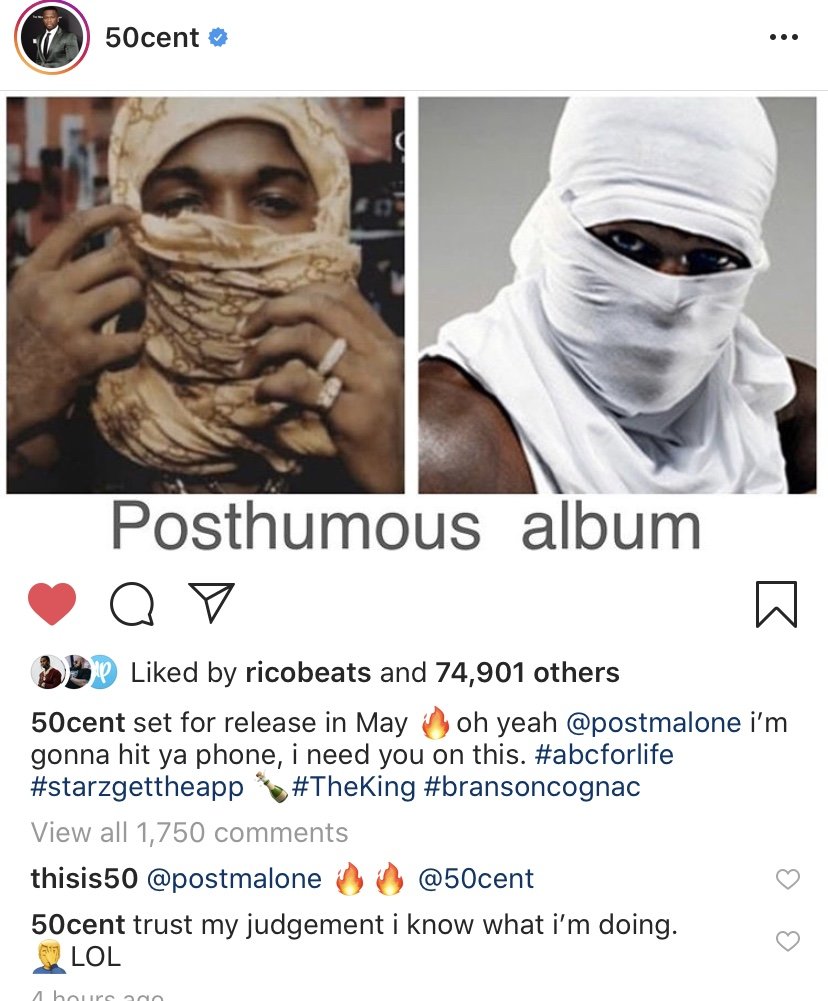Toggle the bookmark save icon
The image size is (828, 1001).
776,604
